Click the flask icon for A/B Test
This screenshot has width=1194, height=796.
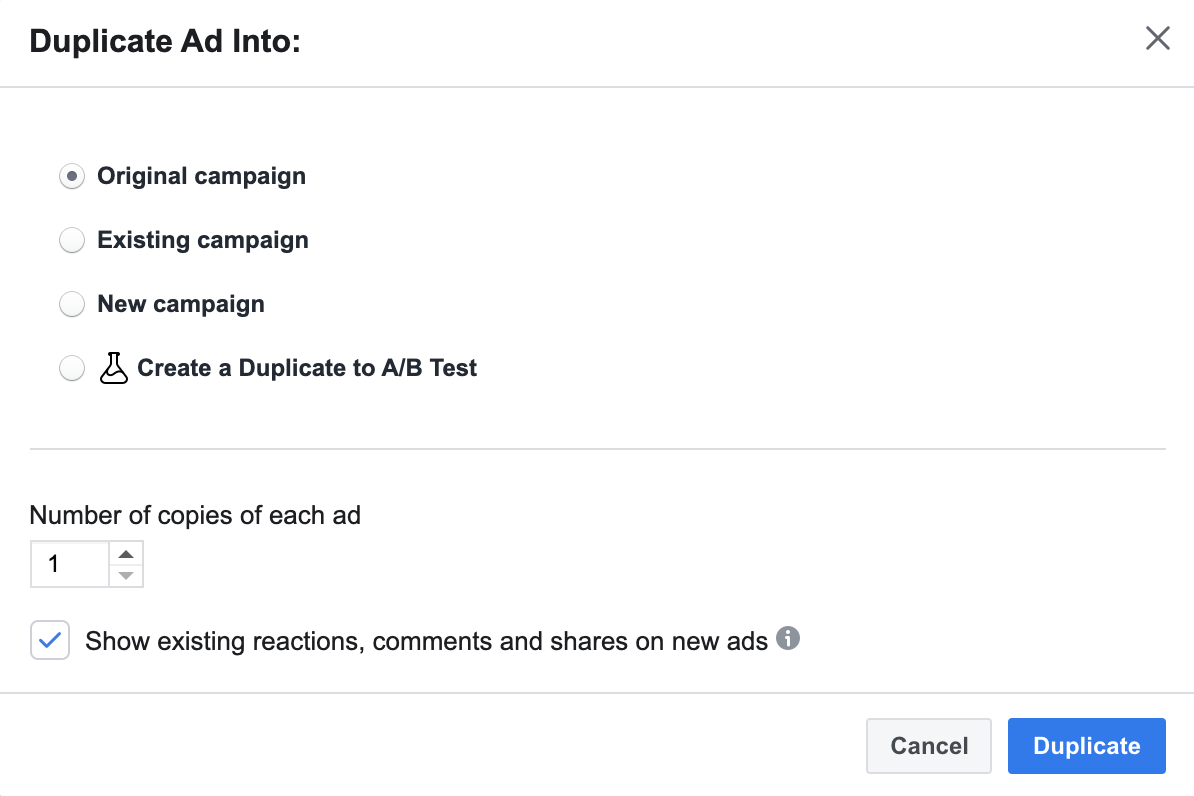(114, 368)
